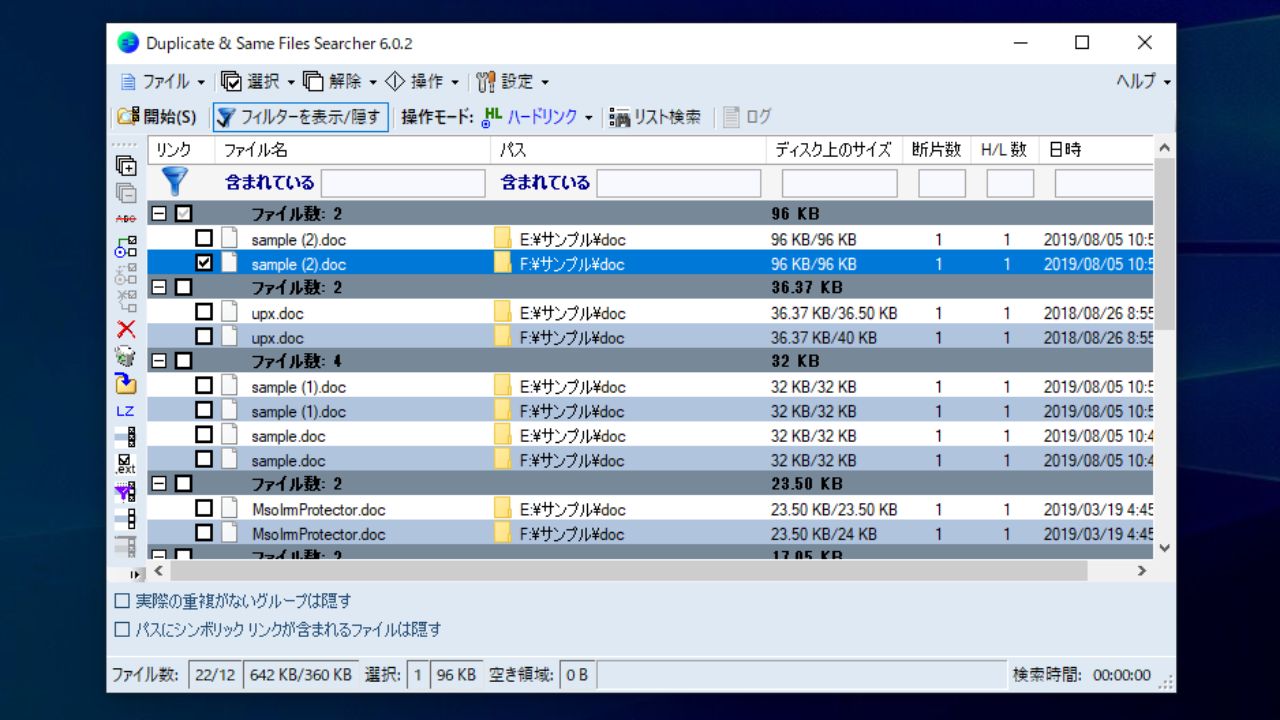Collapse the 96 KB file group
The image size is (1280, 720).
[x=158, y=213]
